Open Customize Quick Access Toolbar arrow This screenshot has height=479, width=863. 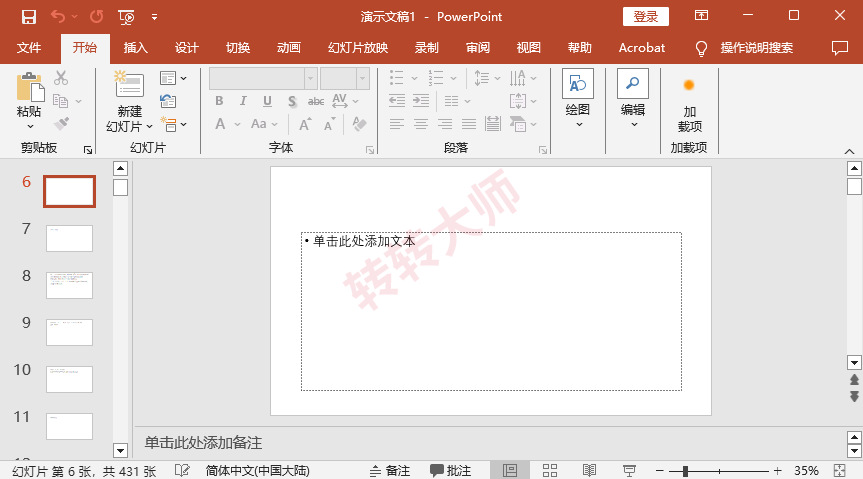tap(155, 17)
